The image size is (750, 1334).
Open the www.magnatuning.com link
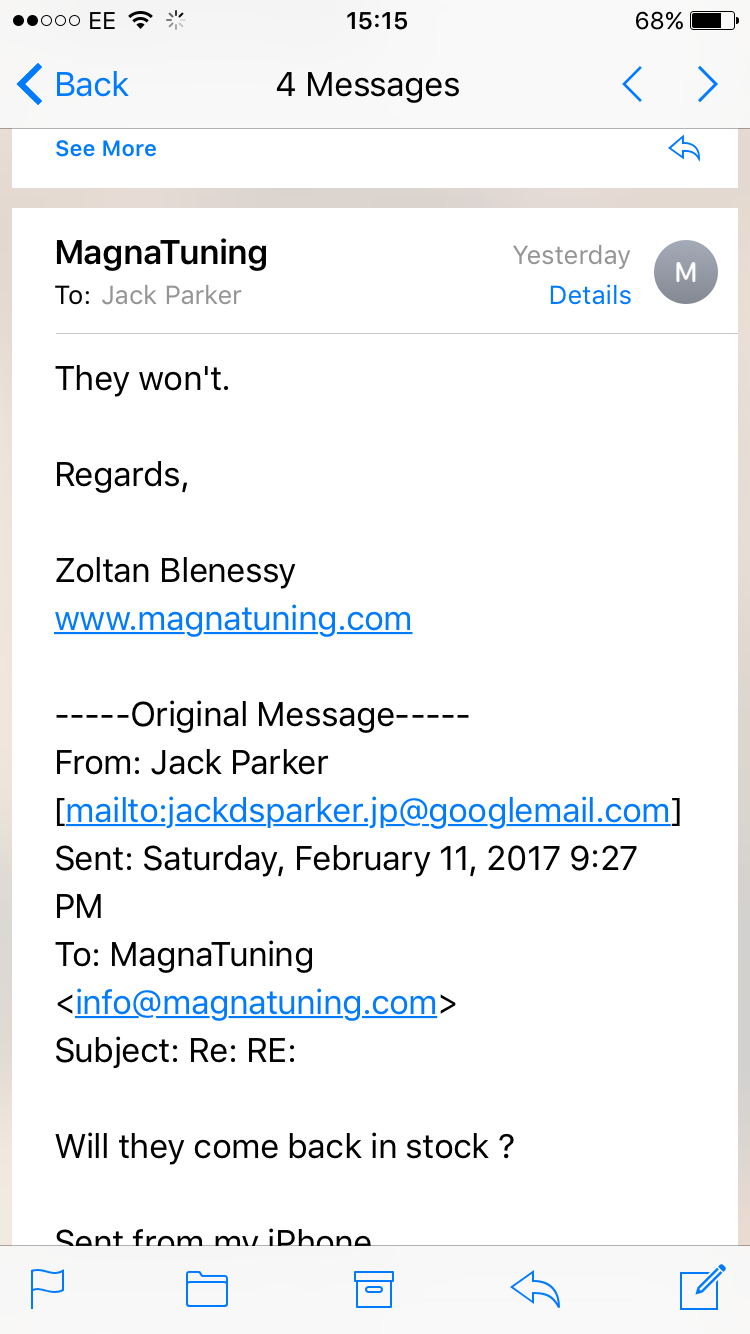click(x=233, y=619)
